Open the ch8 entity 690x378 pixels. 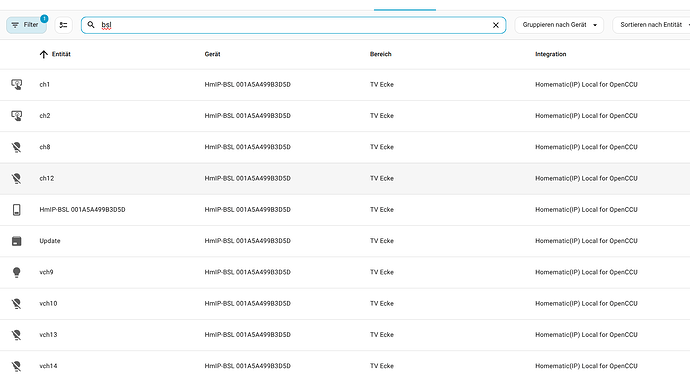(45, 147)
